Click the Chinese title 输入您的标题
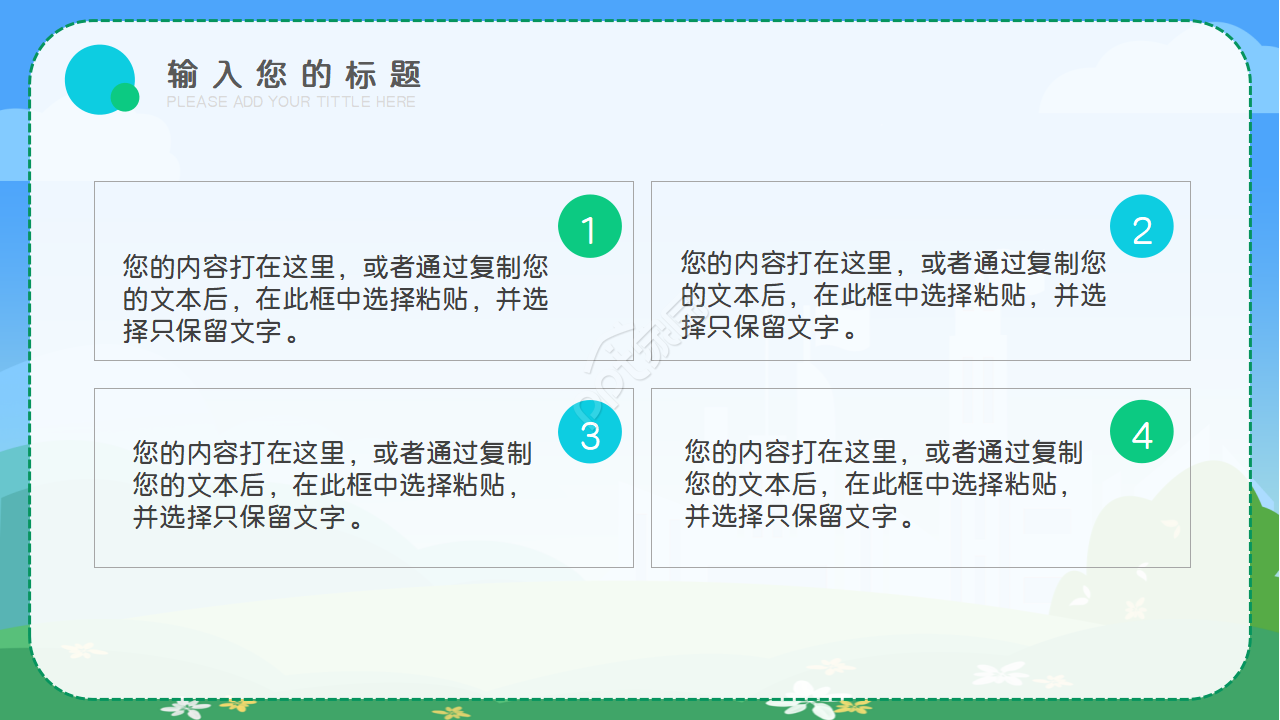The image size is (1280, 720). (x=295, y=74)
